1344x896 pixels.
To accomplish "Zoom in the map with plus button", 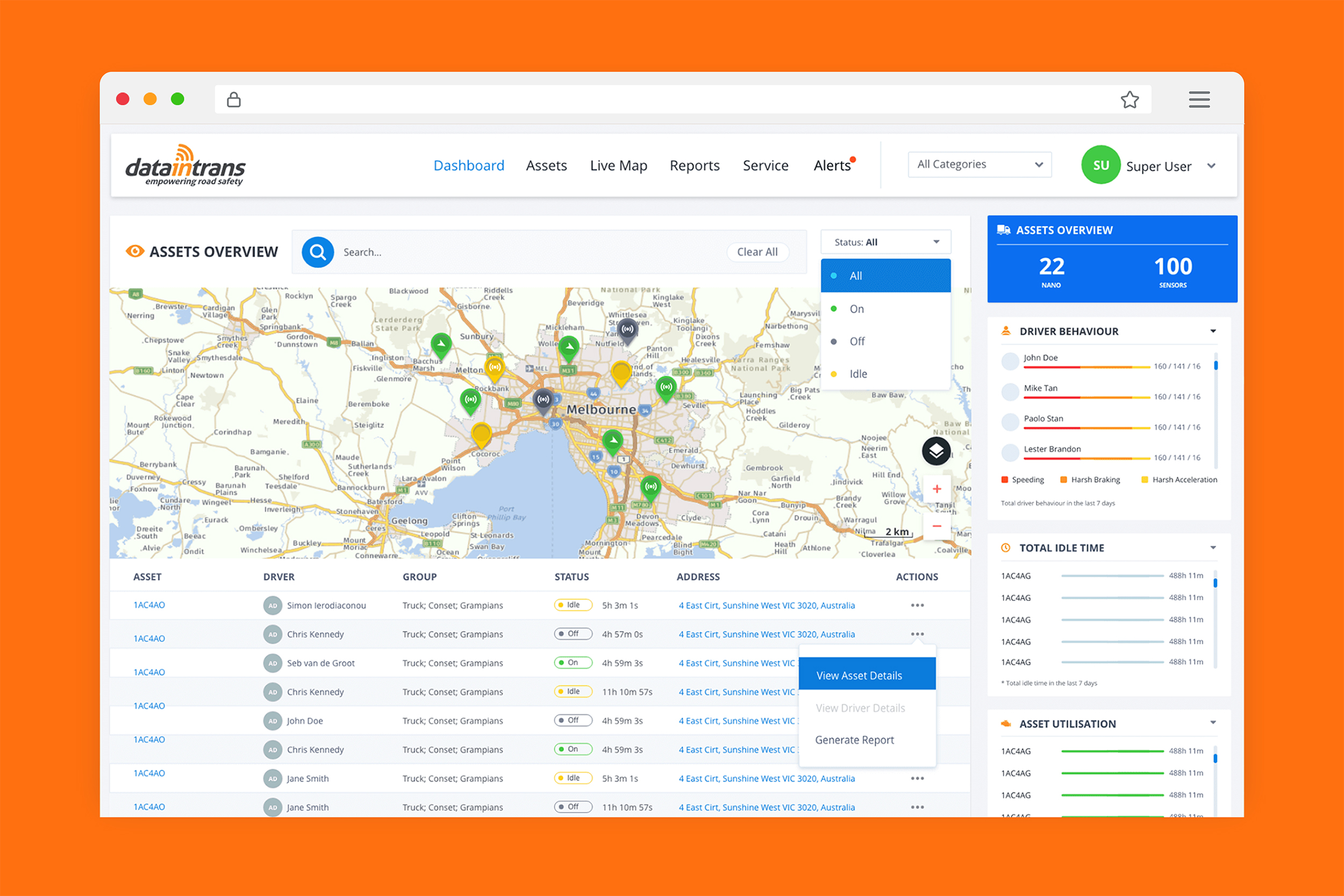I will coord(936,489).
